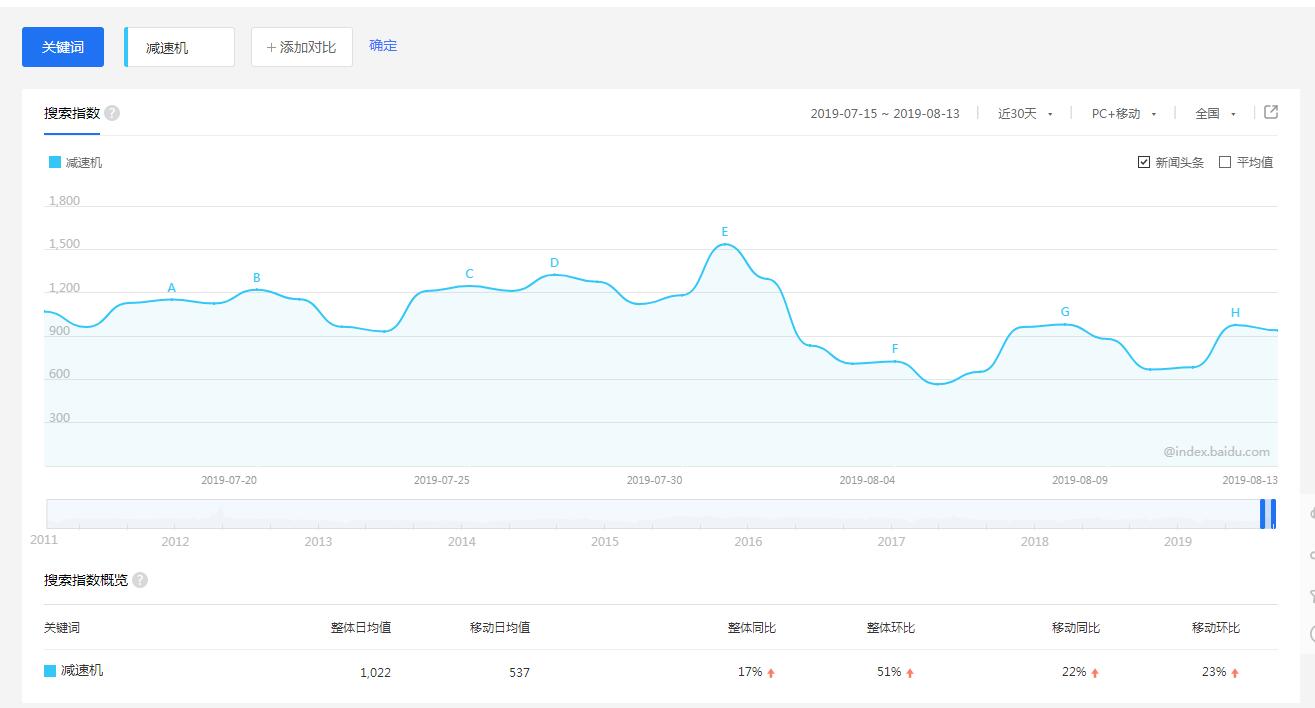Click the 整体同比 red up arrow

(x=771, y=673)
